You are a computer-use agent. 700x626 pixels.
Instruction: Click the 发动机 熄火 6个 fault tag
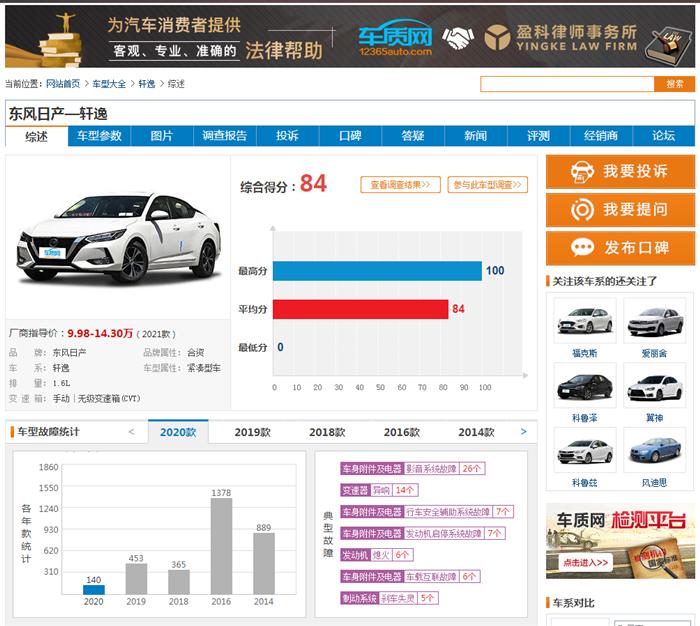click(377, 555)
